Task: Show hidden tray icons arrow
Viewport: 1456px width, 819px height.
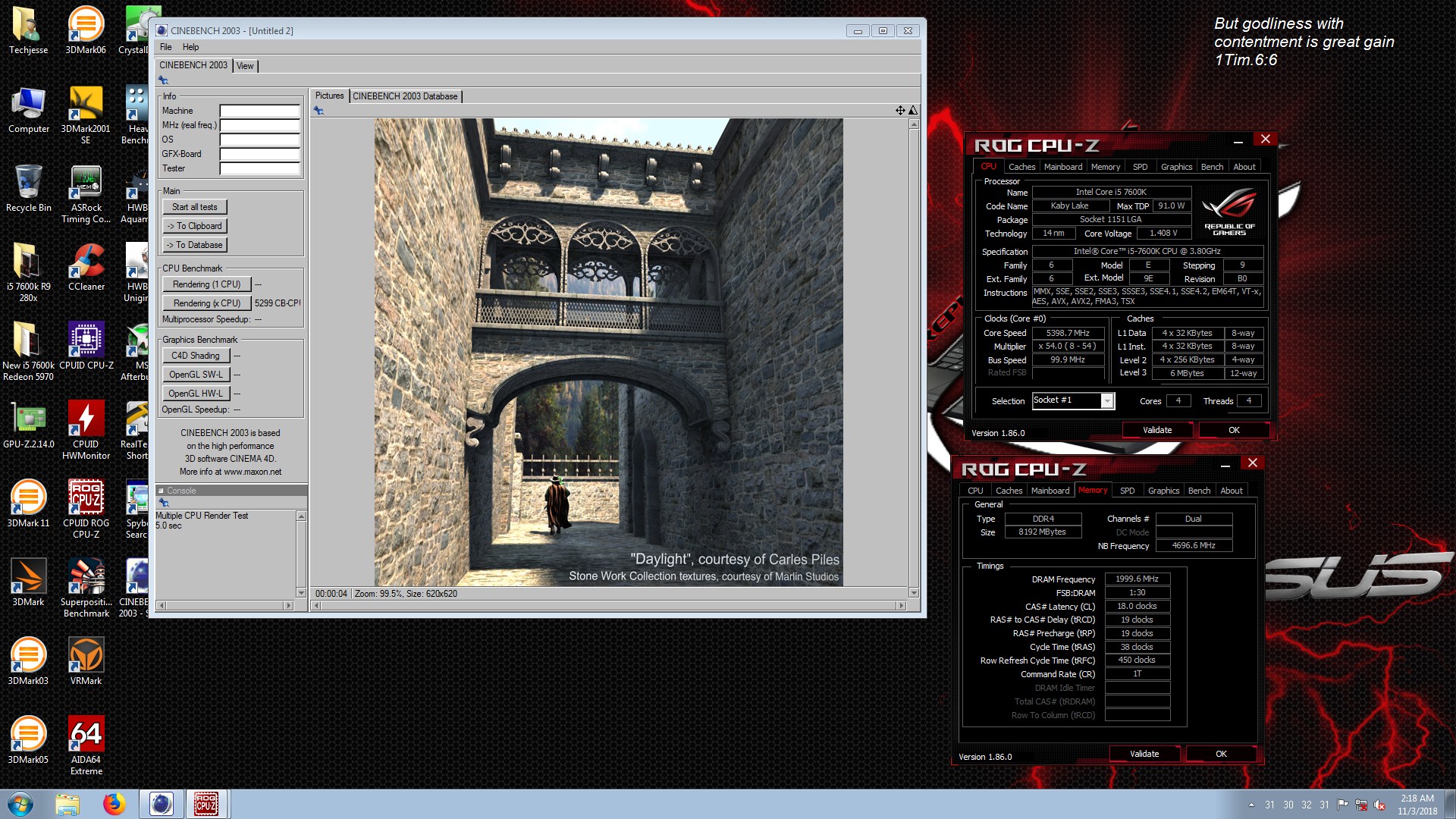Action: pyautogui.click(x=1251, y=805)
